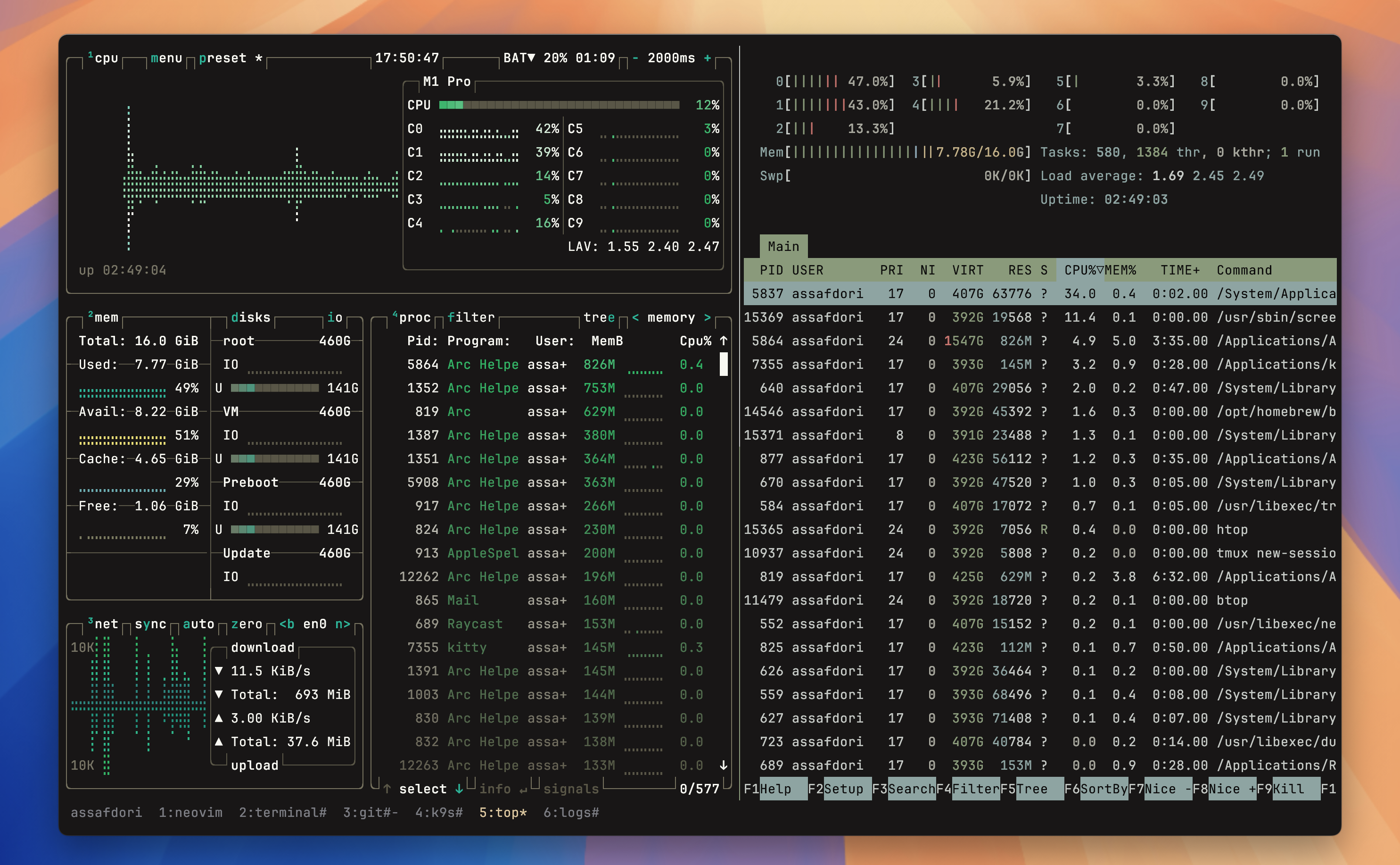Screen dimensions: 1400x865
Task: Click the proc list scrollbar thumb
Action: 724,365
